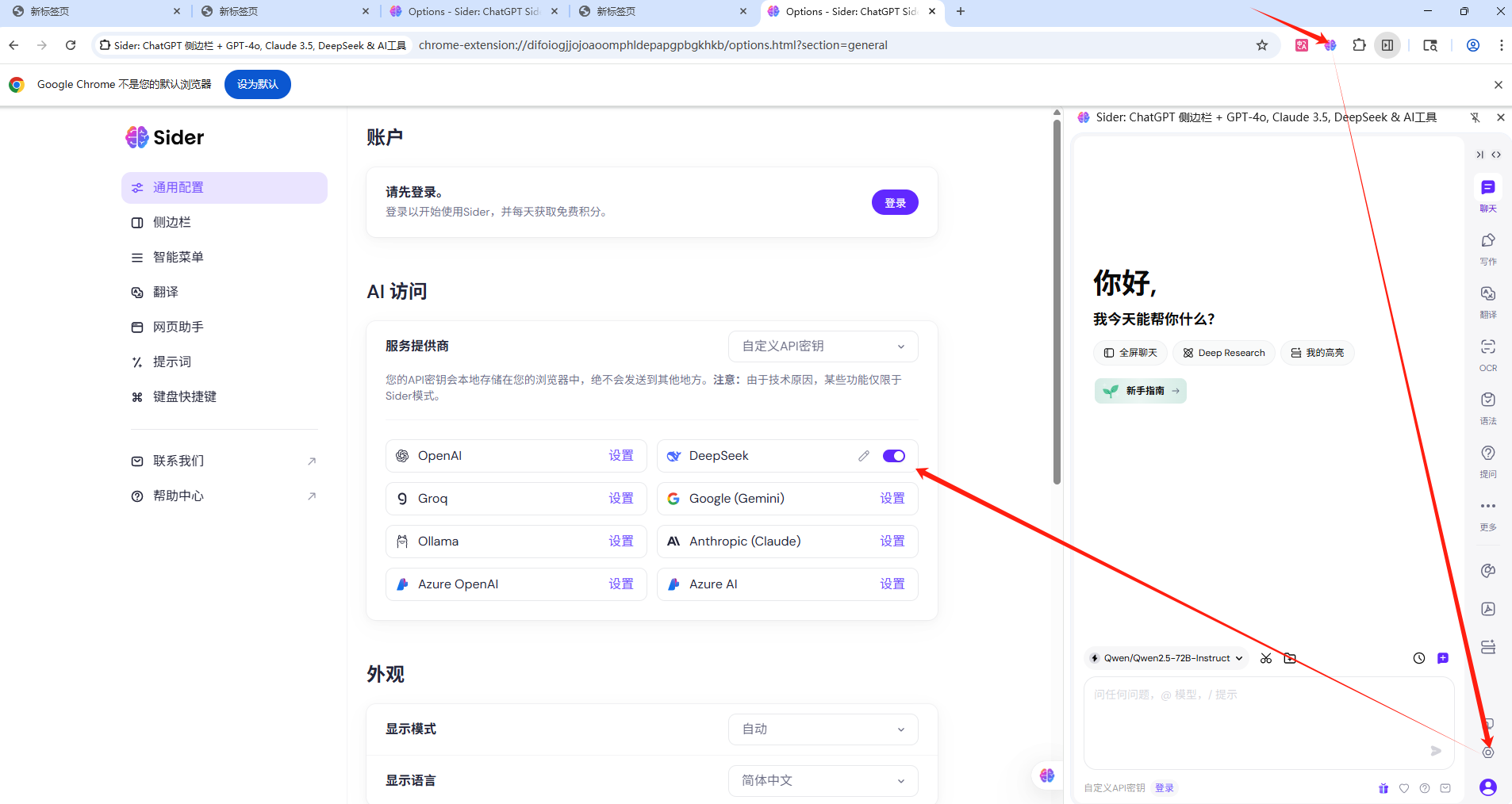Select 键盘快捷键 in left menu
The width and height of the screenshot is (1512, 804).
pyautogui.click(x=224, y=397)
